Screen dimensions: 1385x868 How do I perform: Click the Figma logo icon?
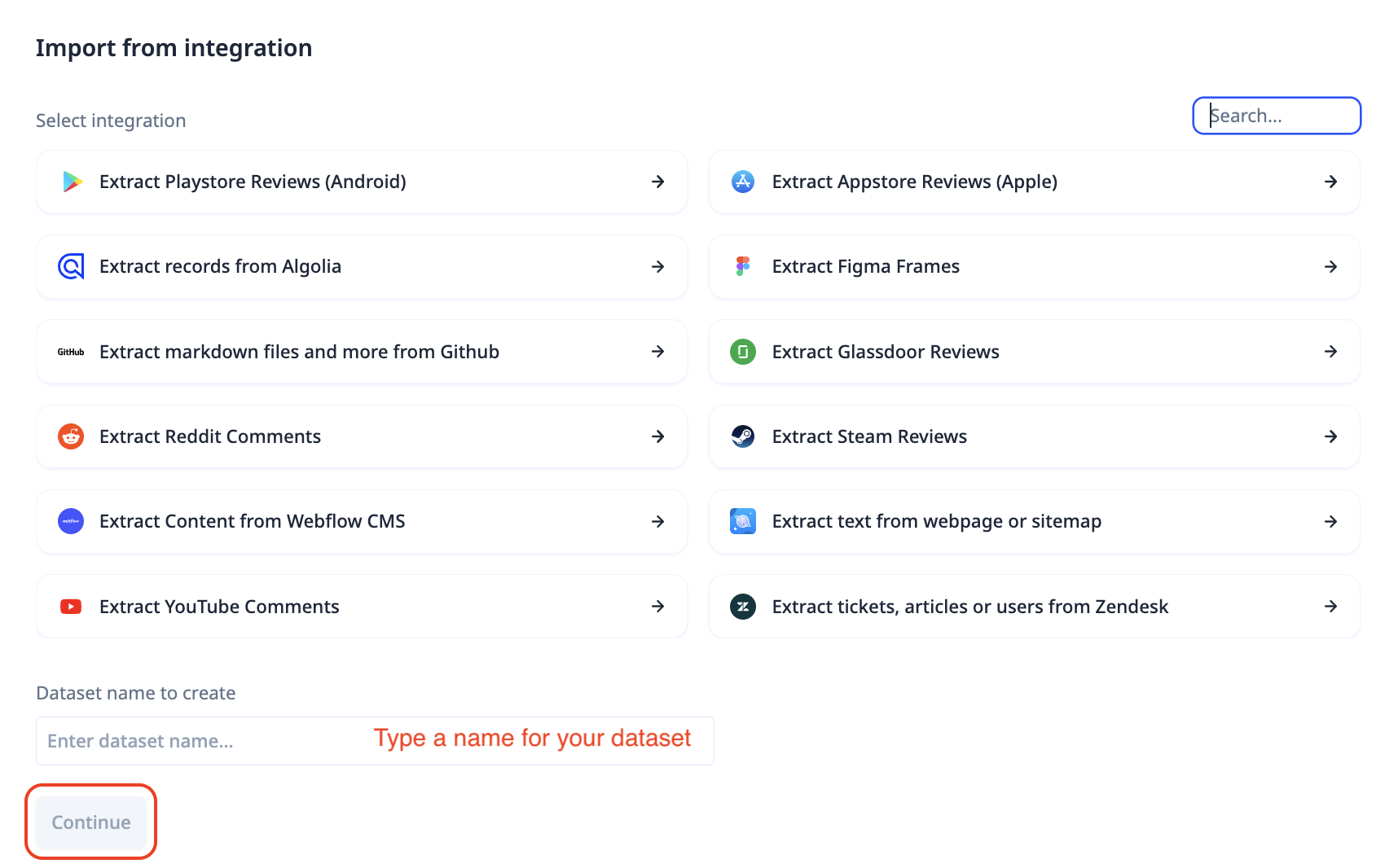click(742, 266)
